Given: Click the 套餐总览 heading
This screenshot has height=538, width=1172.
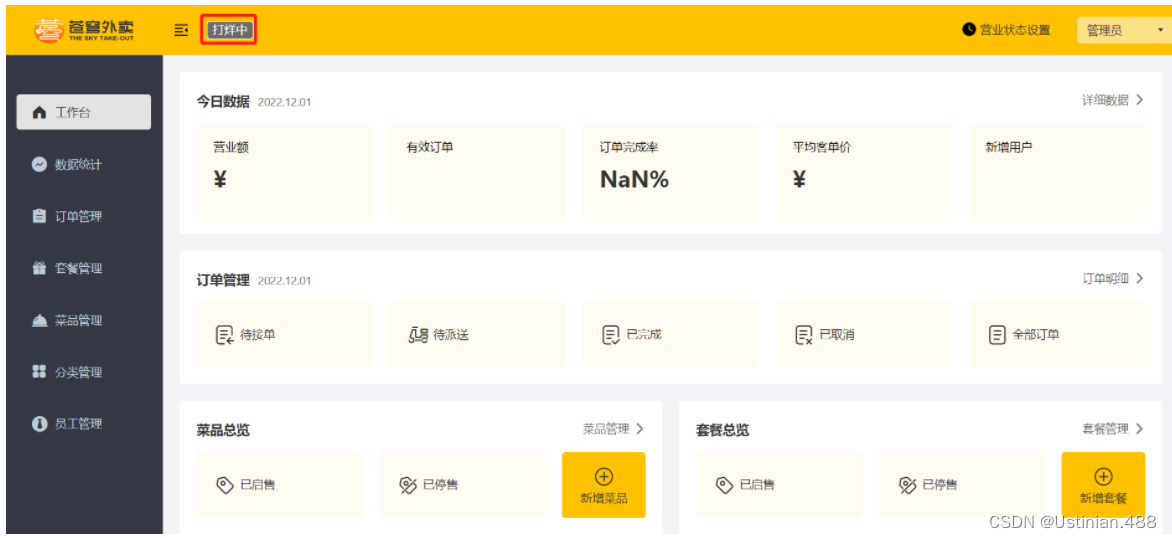Looking at the screenshot, I should pyautogui.click(x=722, y=430).
